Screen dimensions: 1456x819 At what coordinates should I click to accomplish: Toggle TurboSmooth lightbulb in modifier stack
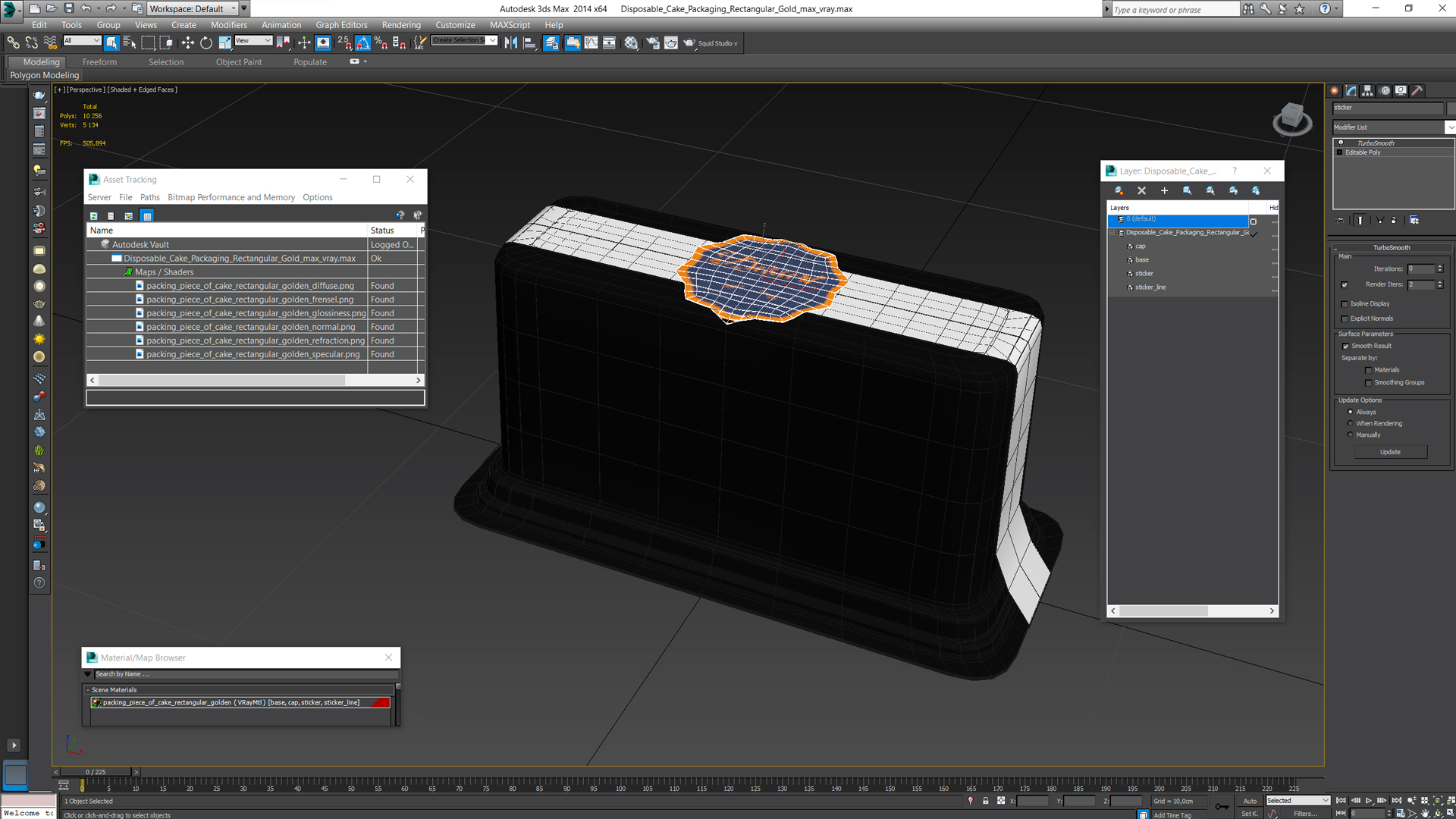(1341, 143)
